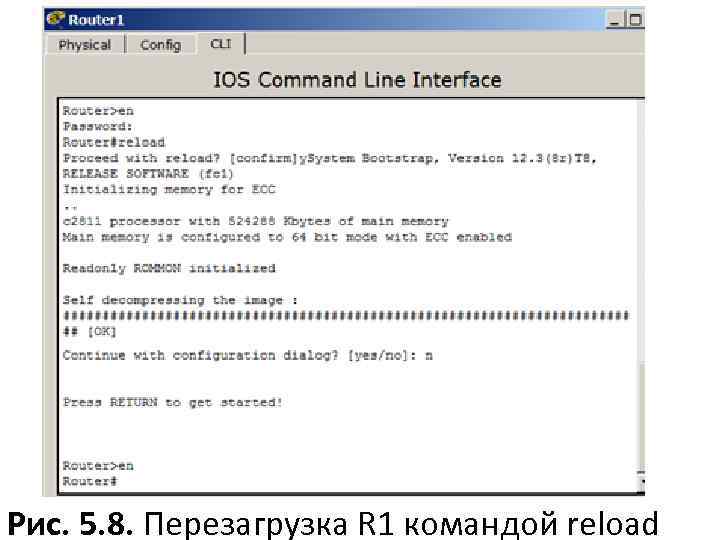This screenshot has width=720, height=540.
Task: Click the '## [OK]' line
Action: click(x=90, y=331)
